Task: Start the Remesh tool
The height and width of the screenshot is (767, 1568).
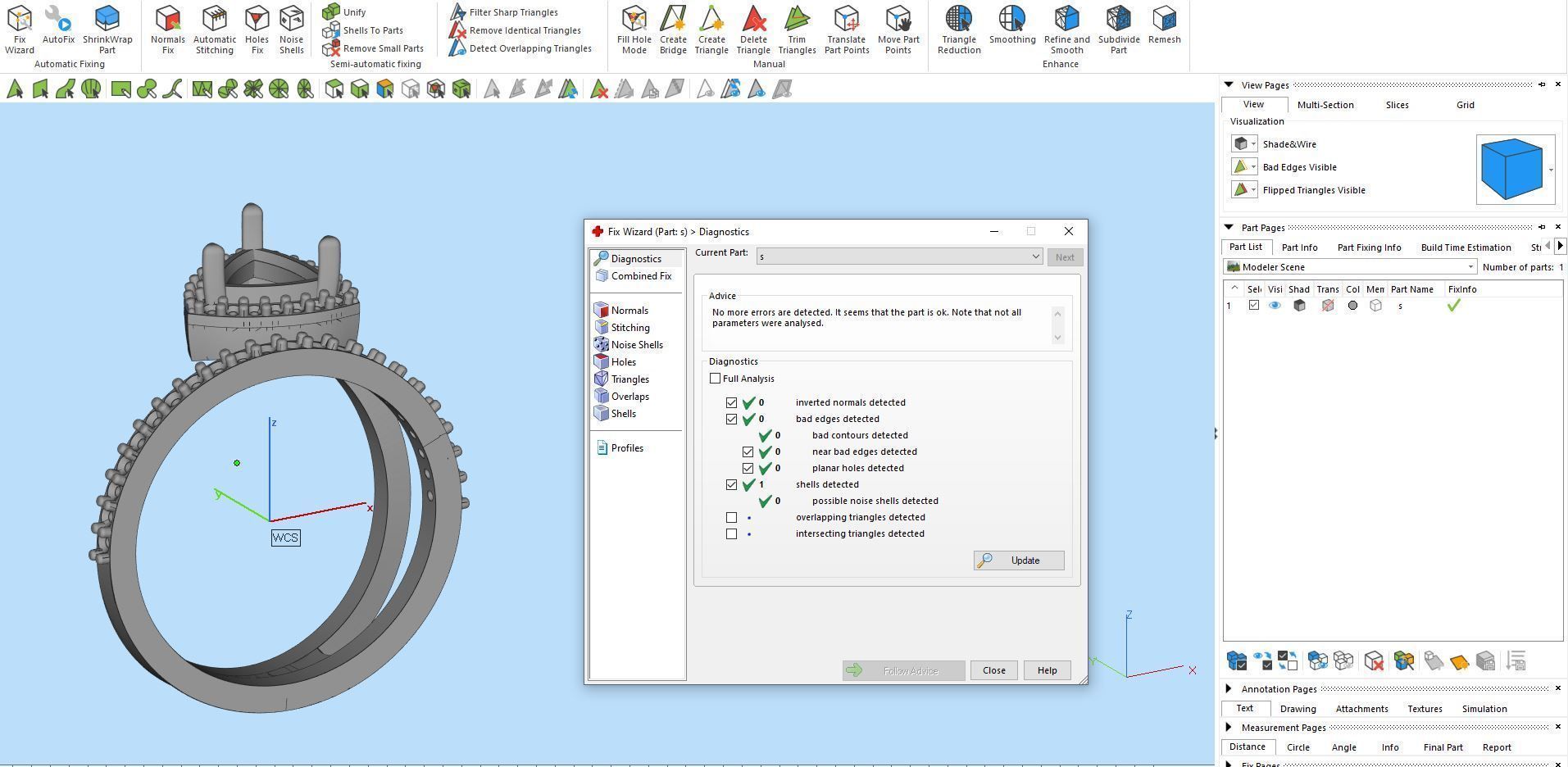Action: click(x=1165, y=25)
